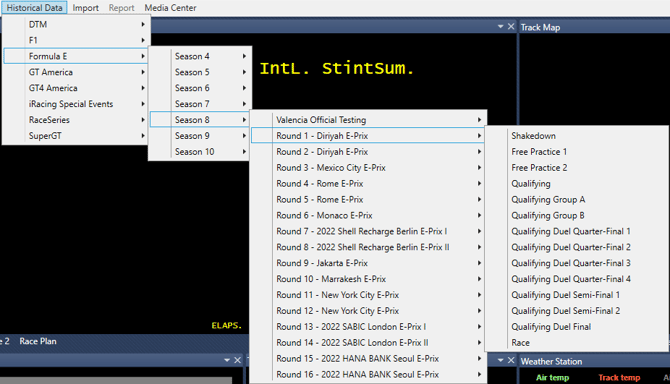Open the Media Center menu
This screenshot has width=670, height=384.
pos(170,8)
